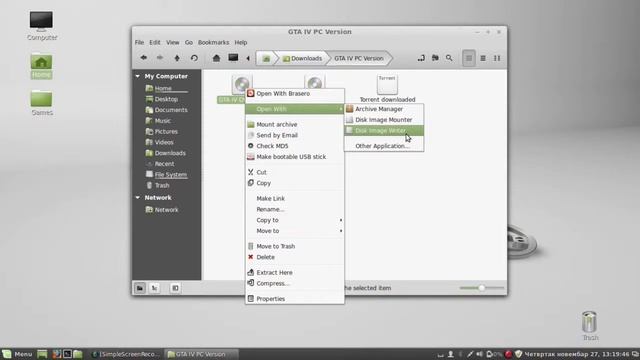Select Disk Image Mounter
The width and height of the screenshot is (640, 360).
coord(384,120)
